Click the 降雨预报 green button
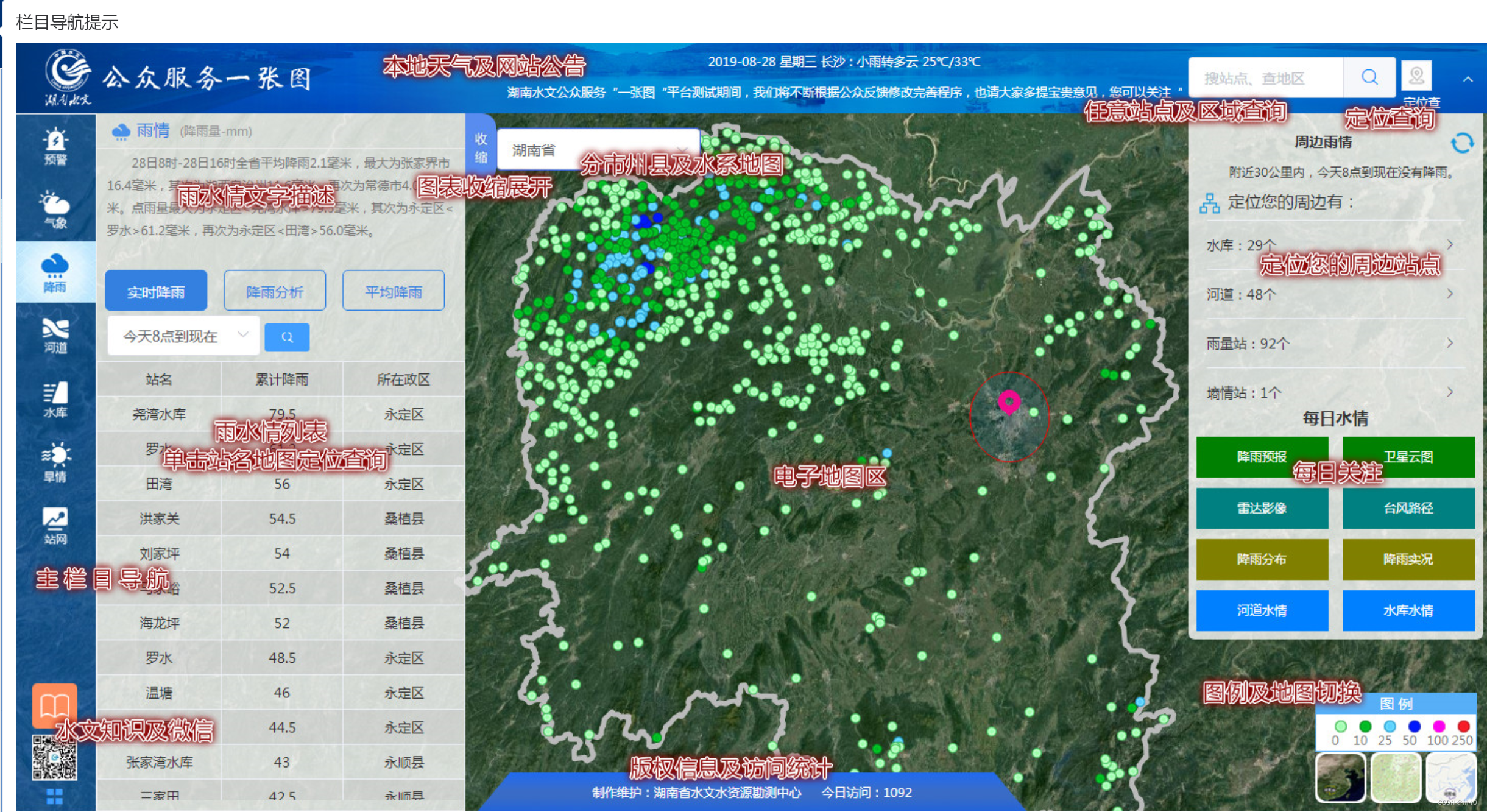The image size is (1487, 812). [x=1262, y=457]
